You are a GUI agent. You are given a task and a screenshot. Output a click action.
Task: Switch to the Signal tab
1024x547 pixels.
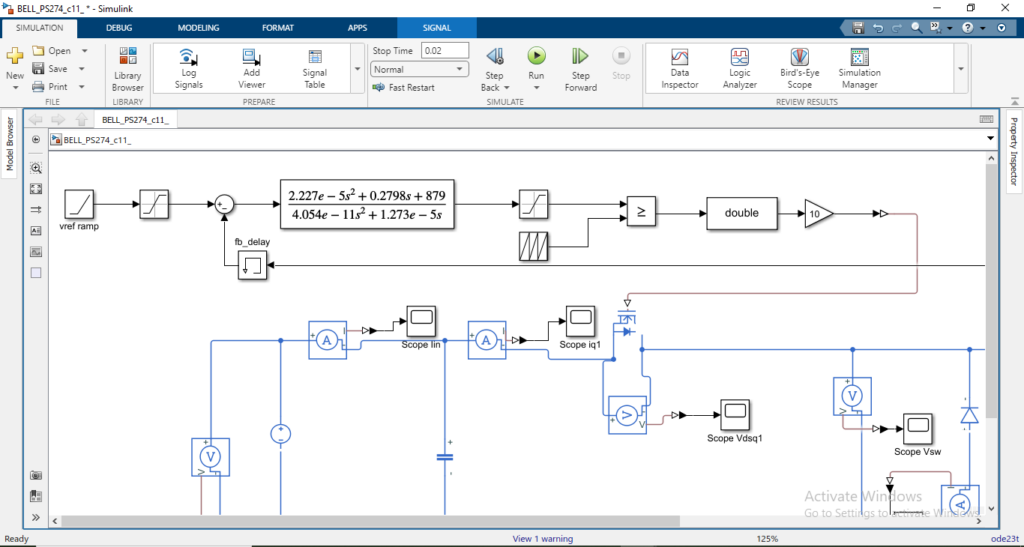(436, 27)
